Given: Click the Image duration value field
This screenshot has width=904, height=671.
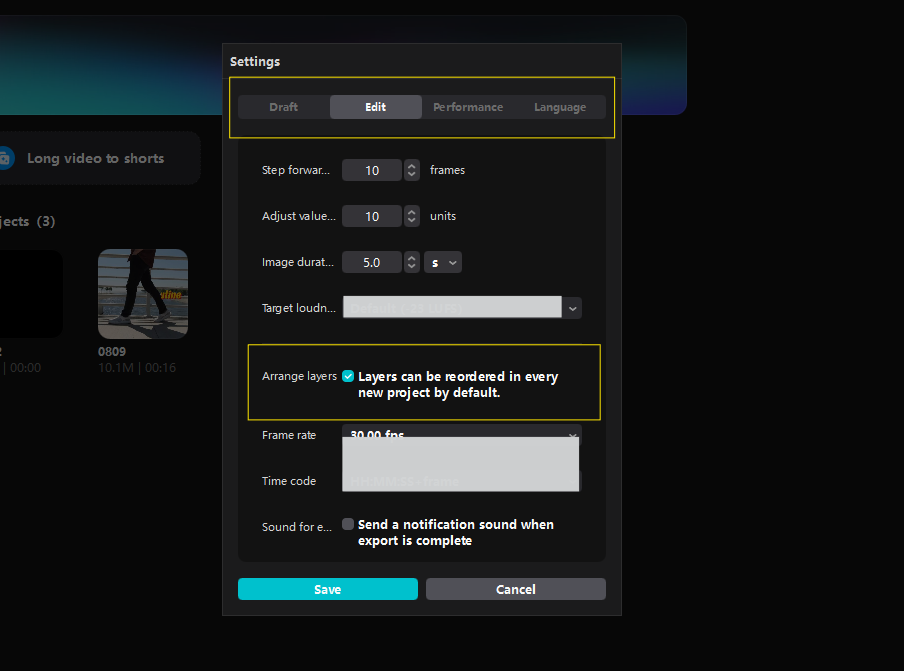Looking at the screenshot, I should point(372,263).
